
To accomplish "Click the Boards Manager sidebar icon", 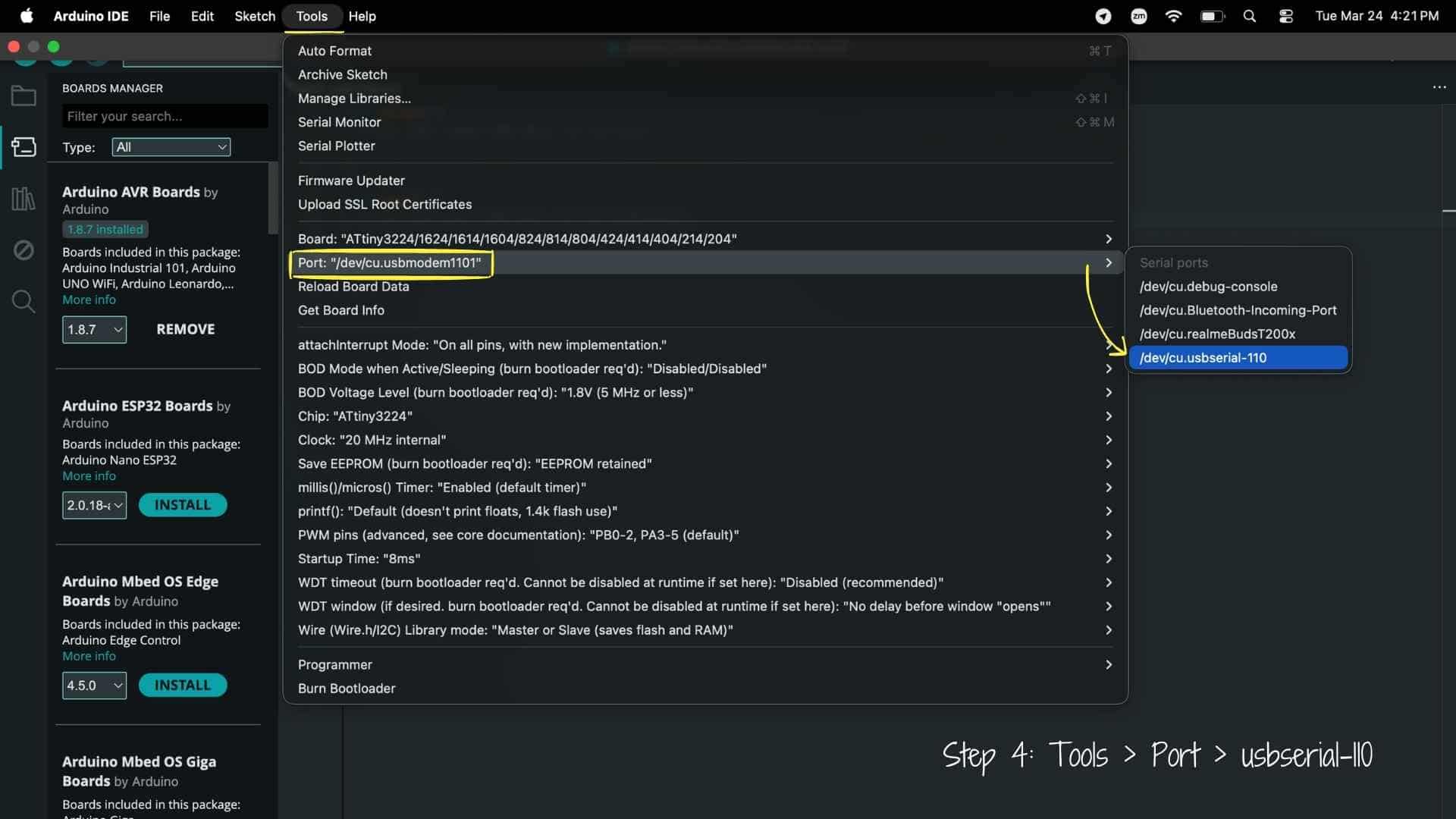I will point(24,146).
